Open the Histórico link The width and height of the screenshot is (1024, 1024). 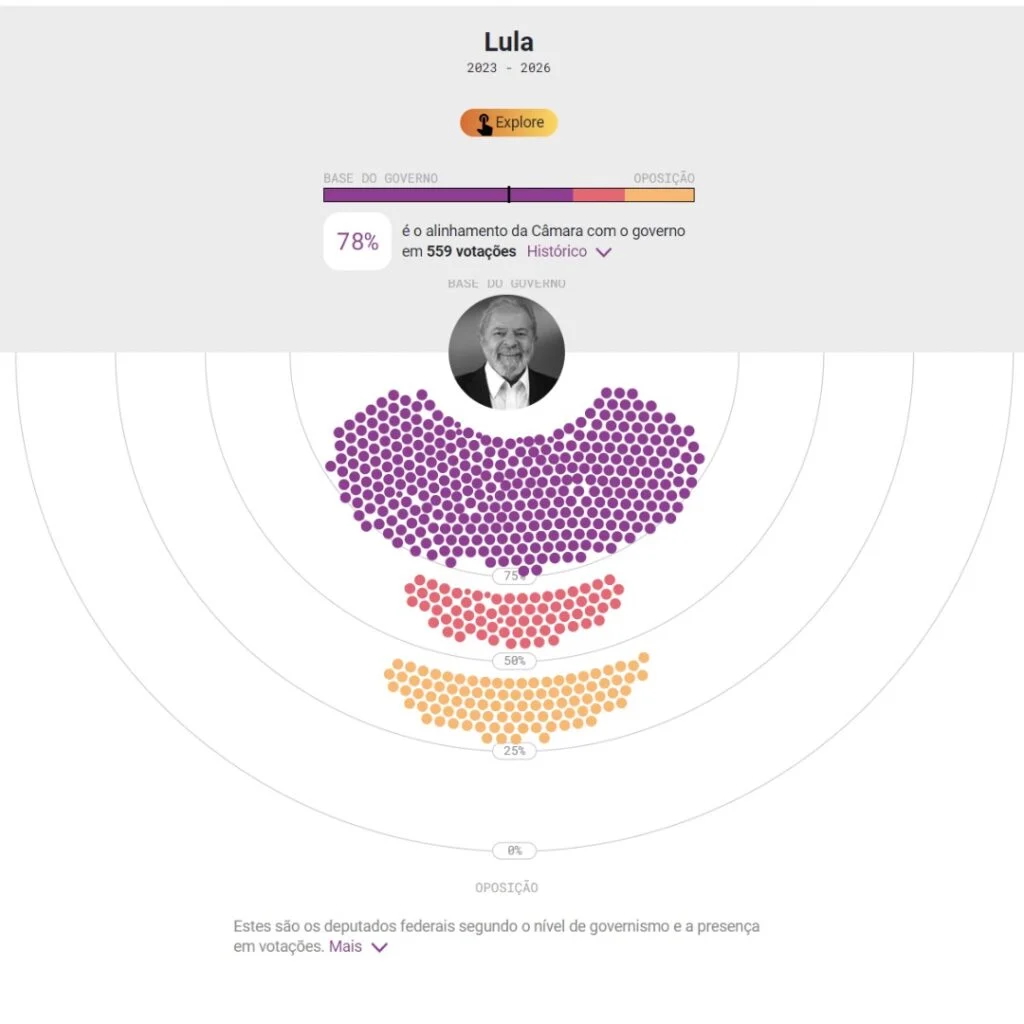click(x=557, y=252)
